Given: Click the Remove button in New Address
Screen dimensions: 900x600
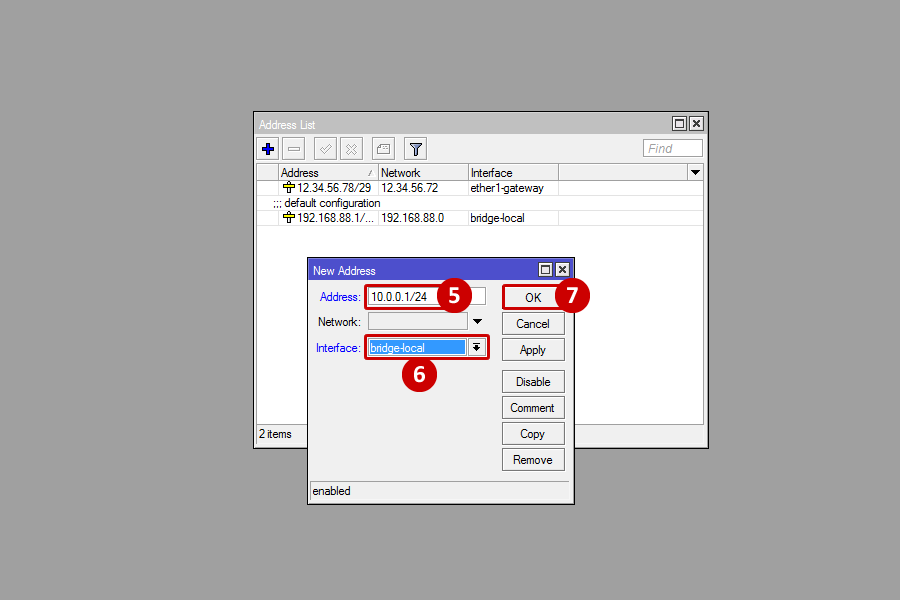Looking at the screenshot, I should pyautogui.click(x=533, y=459).
